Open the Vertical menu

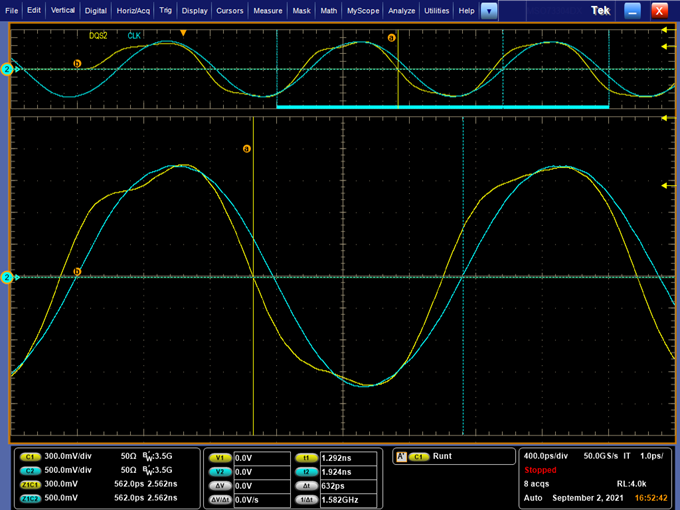[x=62, y=10]
